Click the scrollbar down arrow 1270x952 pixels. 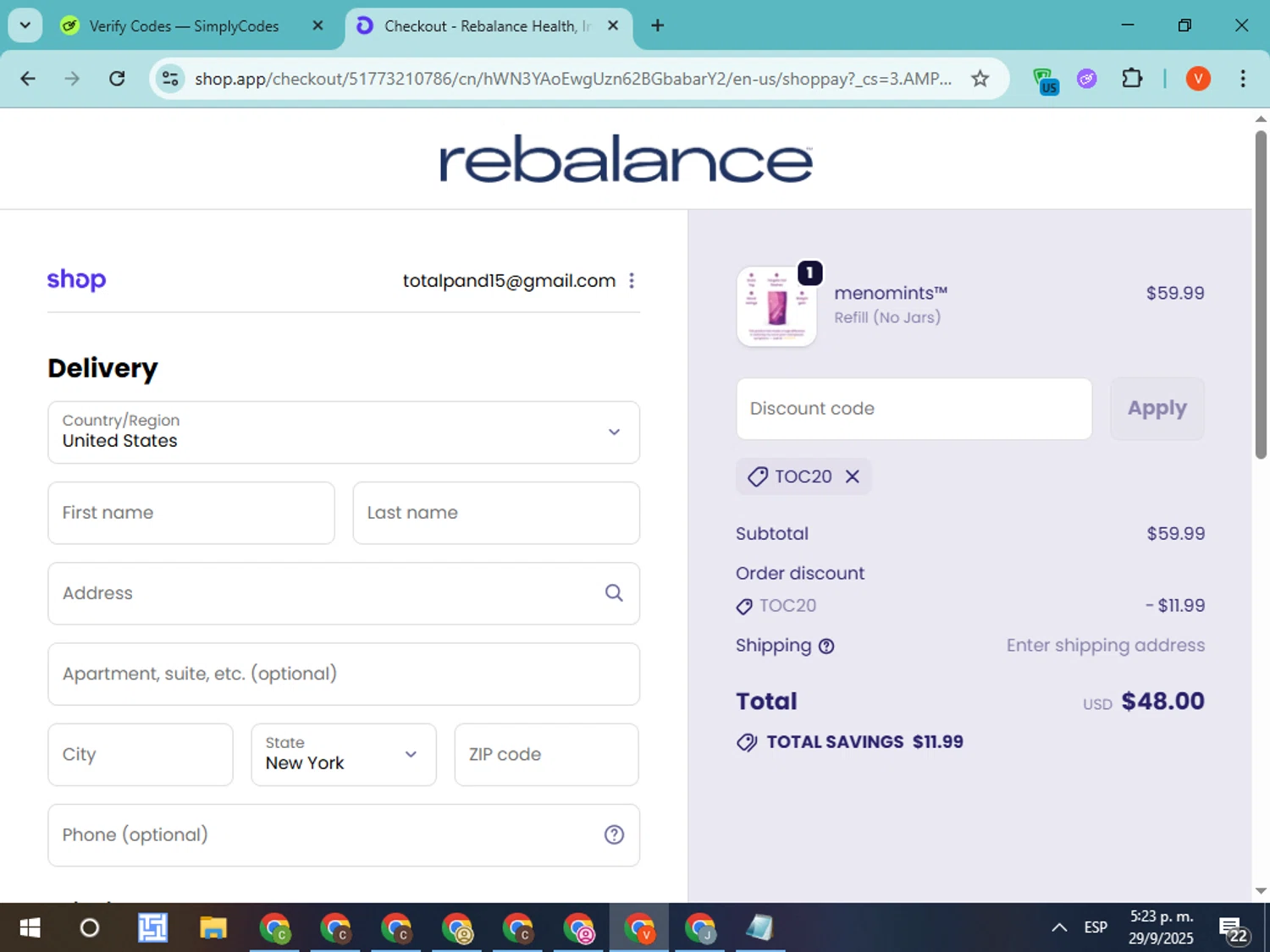(x=1261, y=891)
